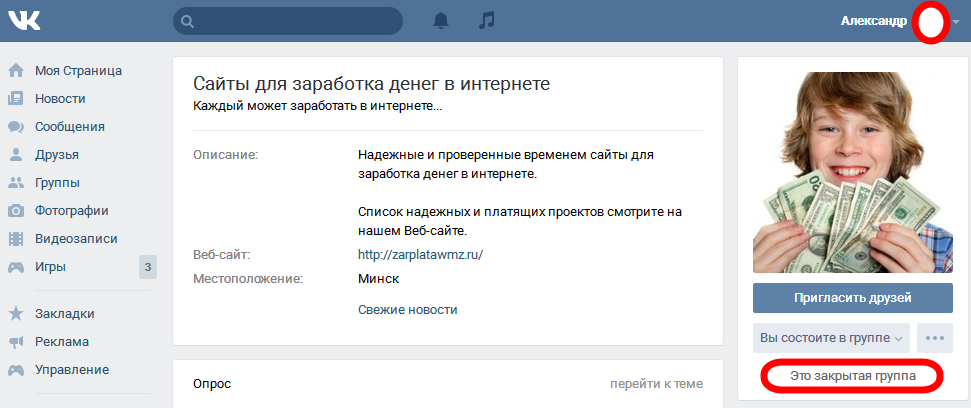The width and height of the screenshot is (971, 408).
Task: Click the VK logo in header
Action: 24,21
